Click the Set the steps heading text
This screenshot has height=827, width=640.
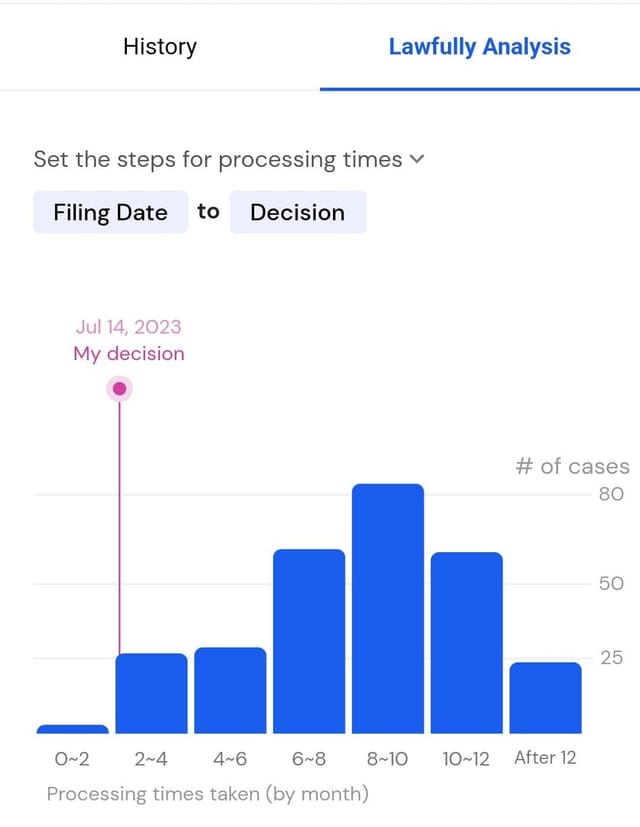(x=218, y=159)
